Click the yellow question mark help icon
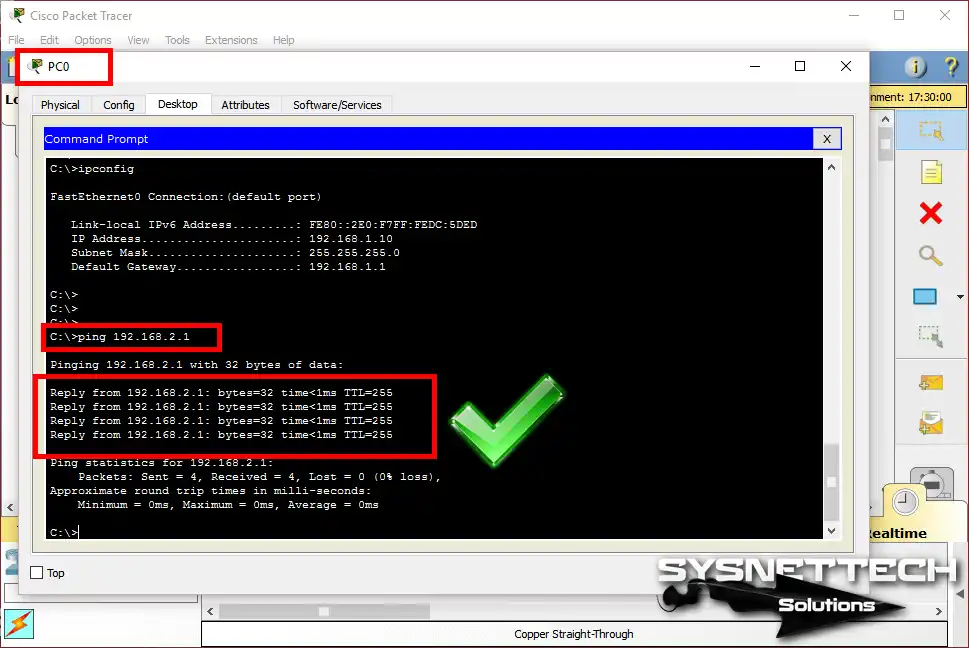This screenshot has height=648, width=969. point(951,67)
